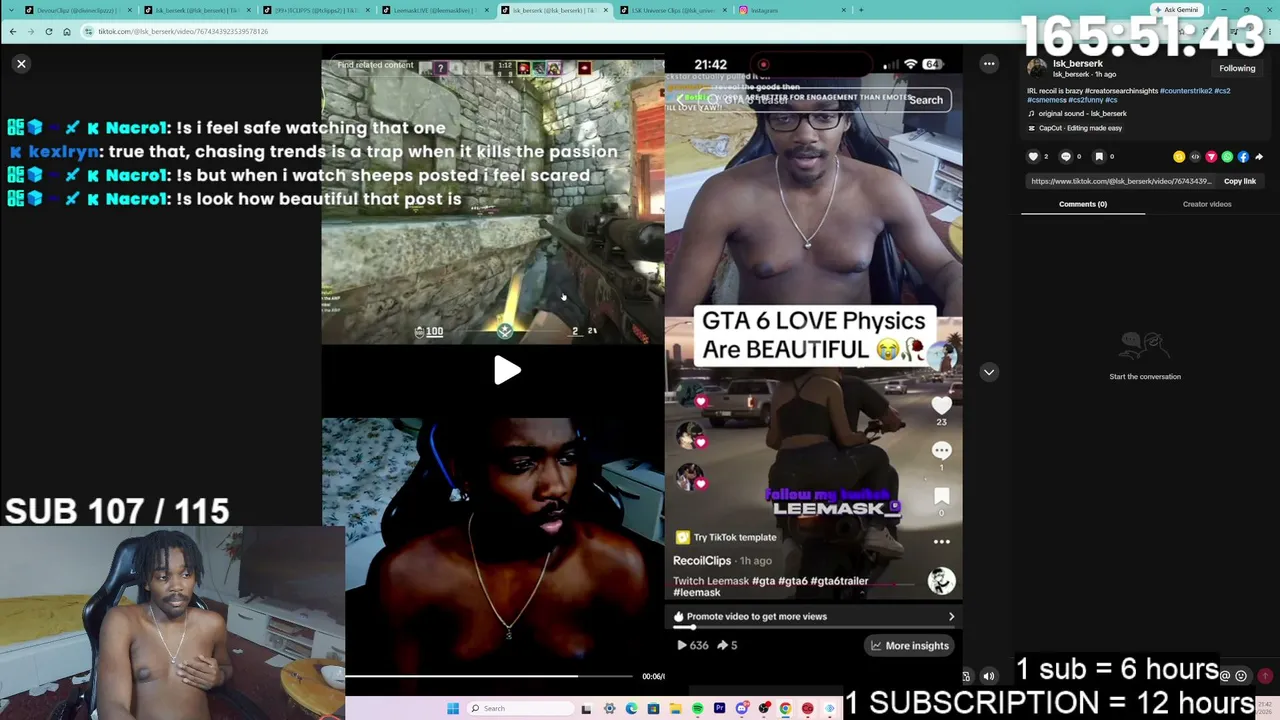The height and width of the screenshot is (720, 1280).
Task: Open the video more options menu
Action: 989,64
